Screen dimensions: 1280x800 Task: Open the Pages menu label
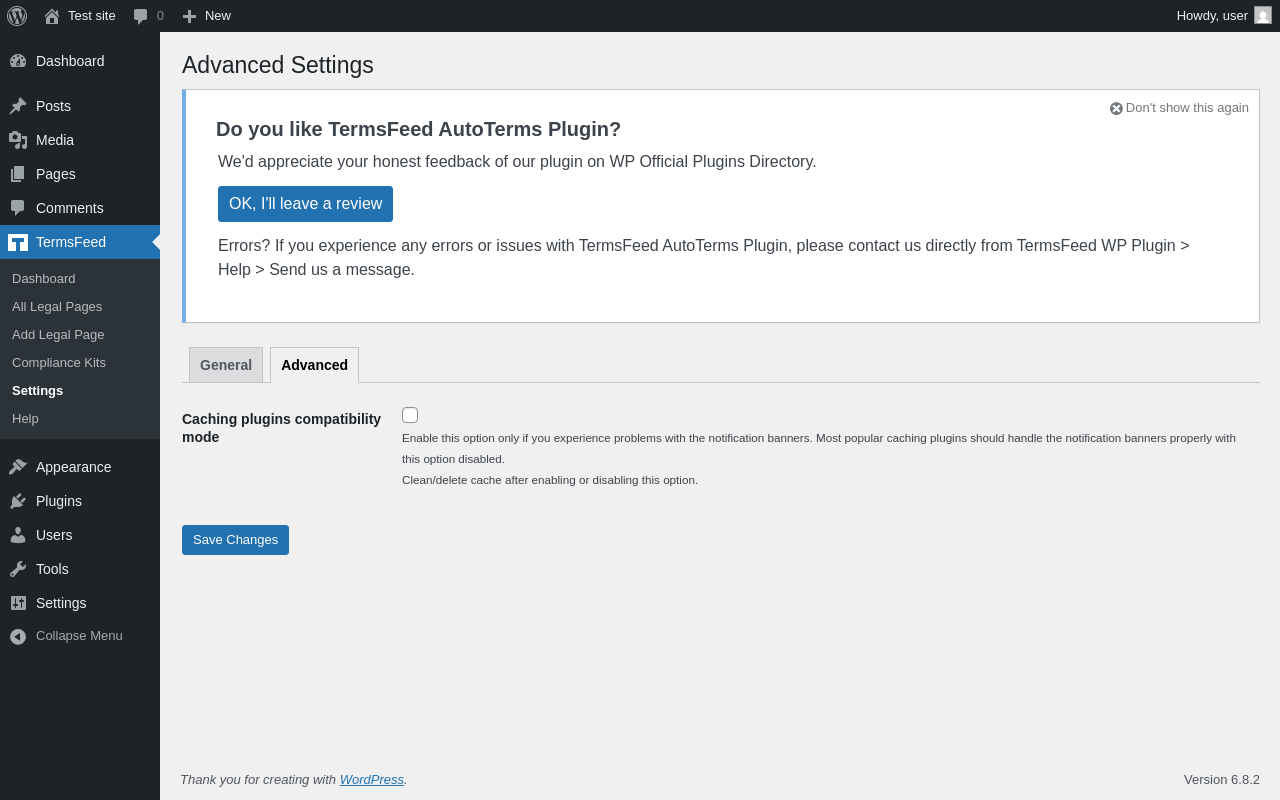point(56,174)
